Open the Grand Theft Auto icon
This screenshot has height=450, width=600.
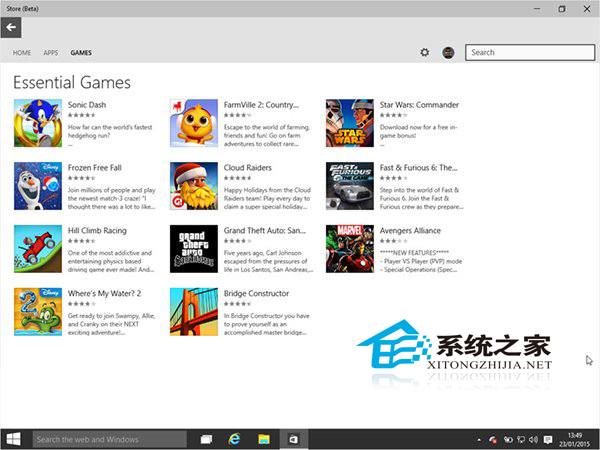[x=194, y=249]
